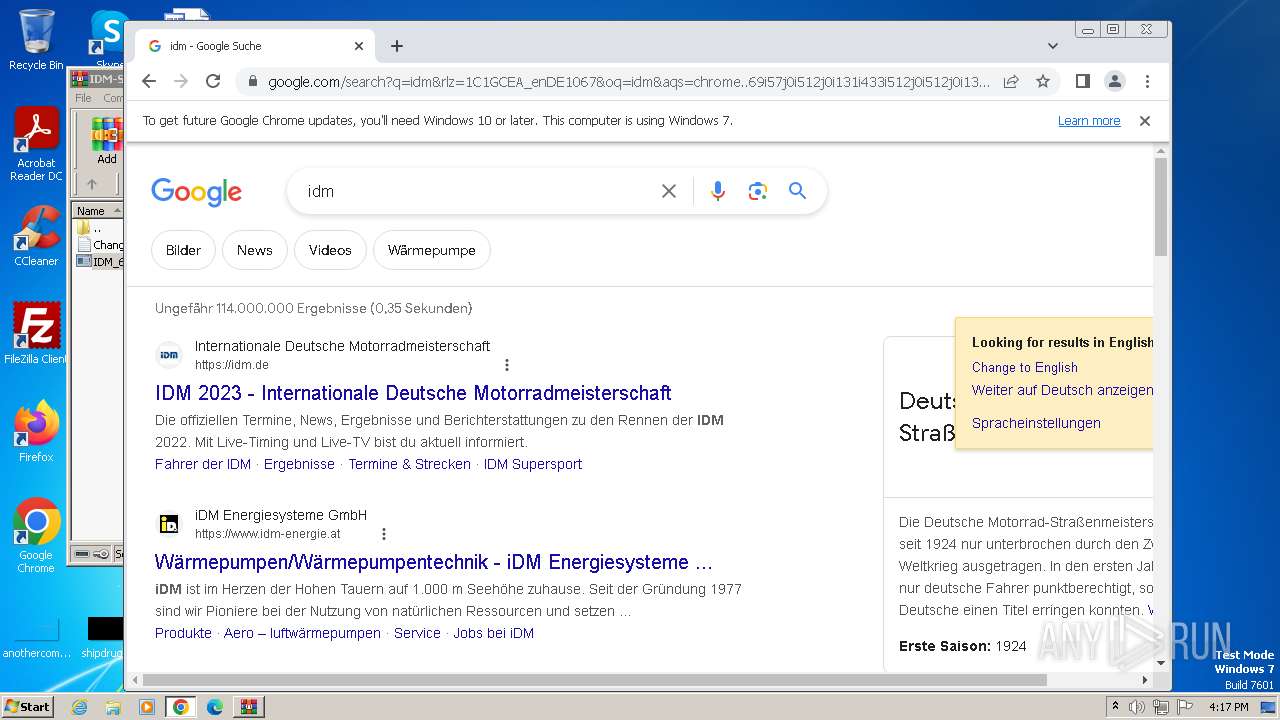Open the 'Jobs bei iDM' sitelink
1280x720 pixels.
(494, 633)
